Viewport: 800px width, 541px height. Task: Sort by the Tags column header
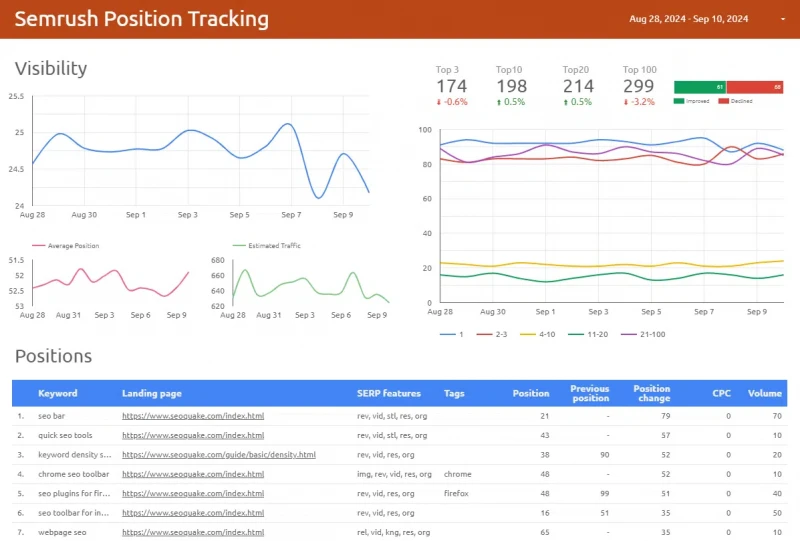(x=454, y=394)
